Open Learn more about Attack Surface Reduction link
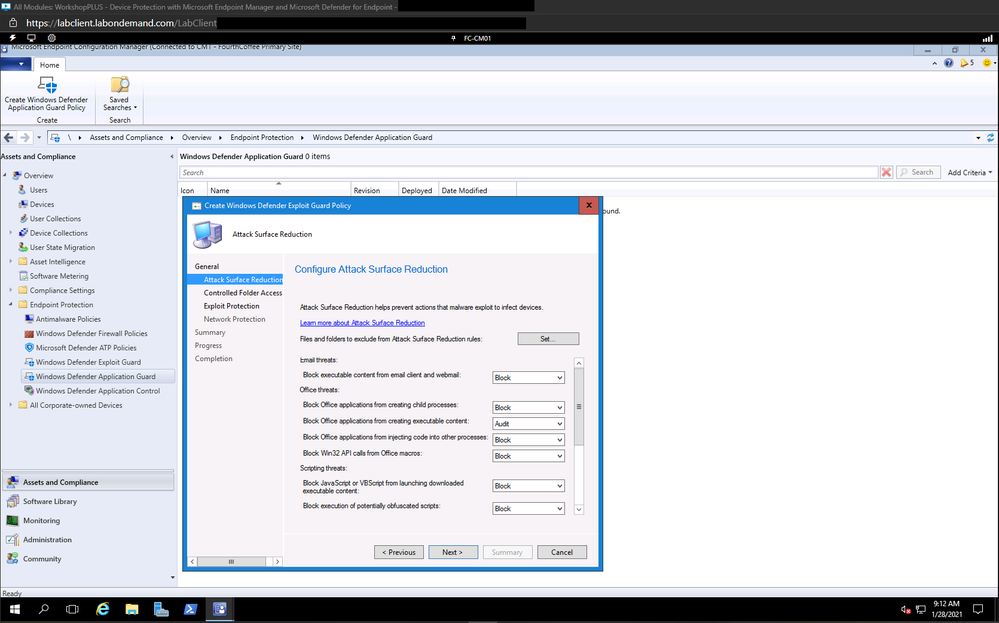 pos(362,323)
